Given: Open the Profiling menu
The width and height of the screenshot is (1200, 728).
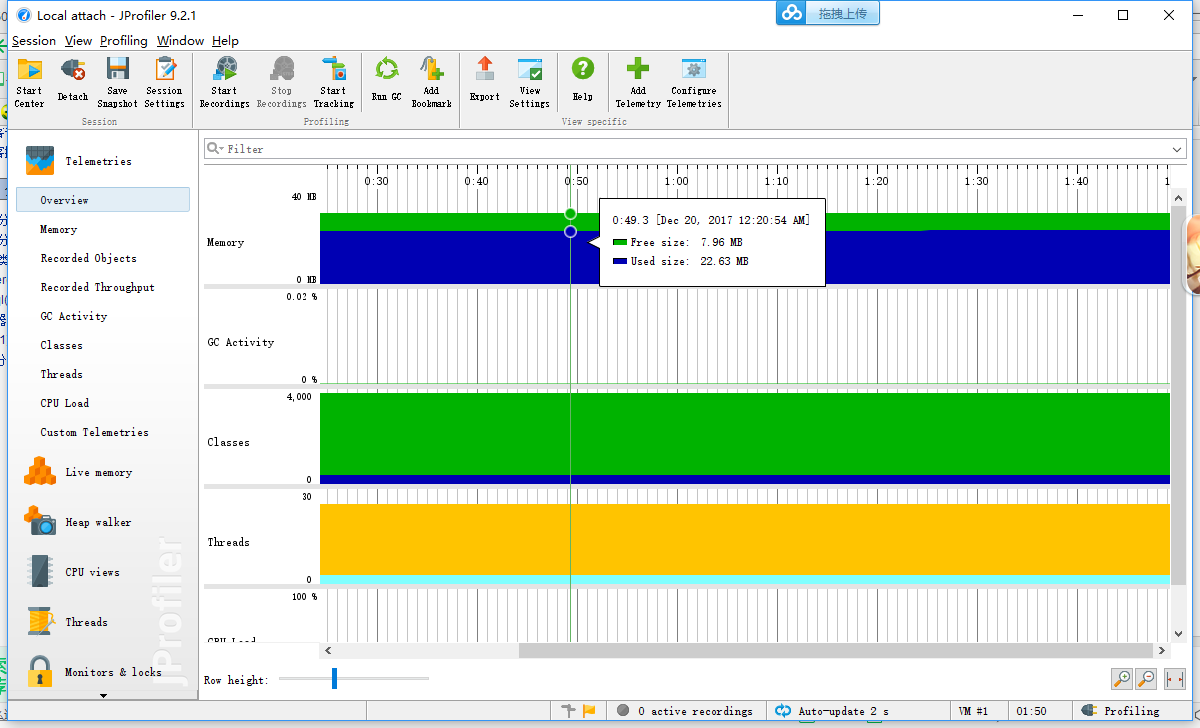Looking at the screenshot, I should coord(124,41).
